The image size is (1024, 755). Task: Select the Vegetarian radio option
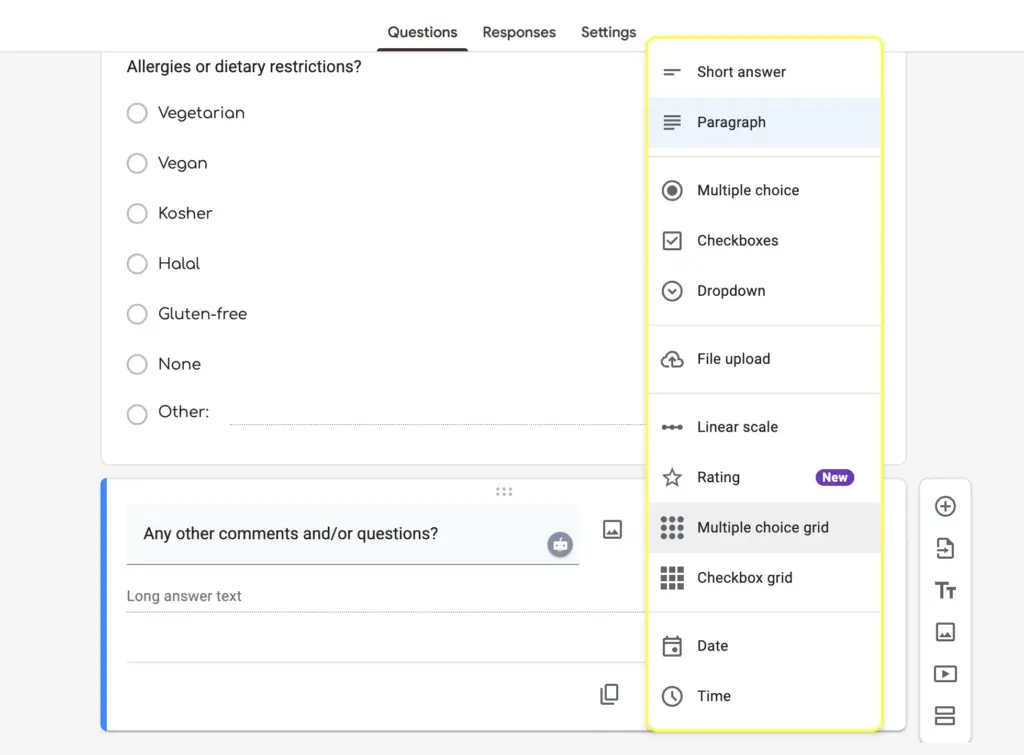pyautogui.click(x=137, y=114)
